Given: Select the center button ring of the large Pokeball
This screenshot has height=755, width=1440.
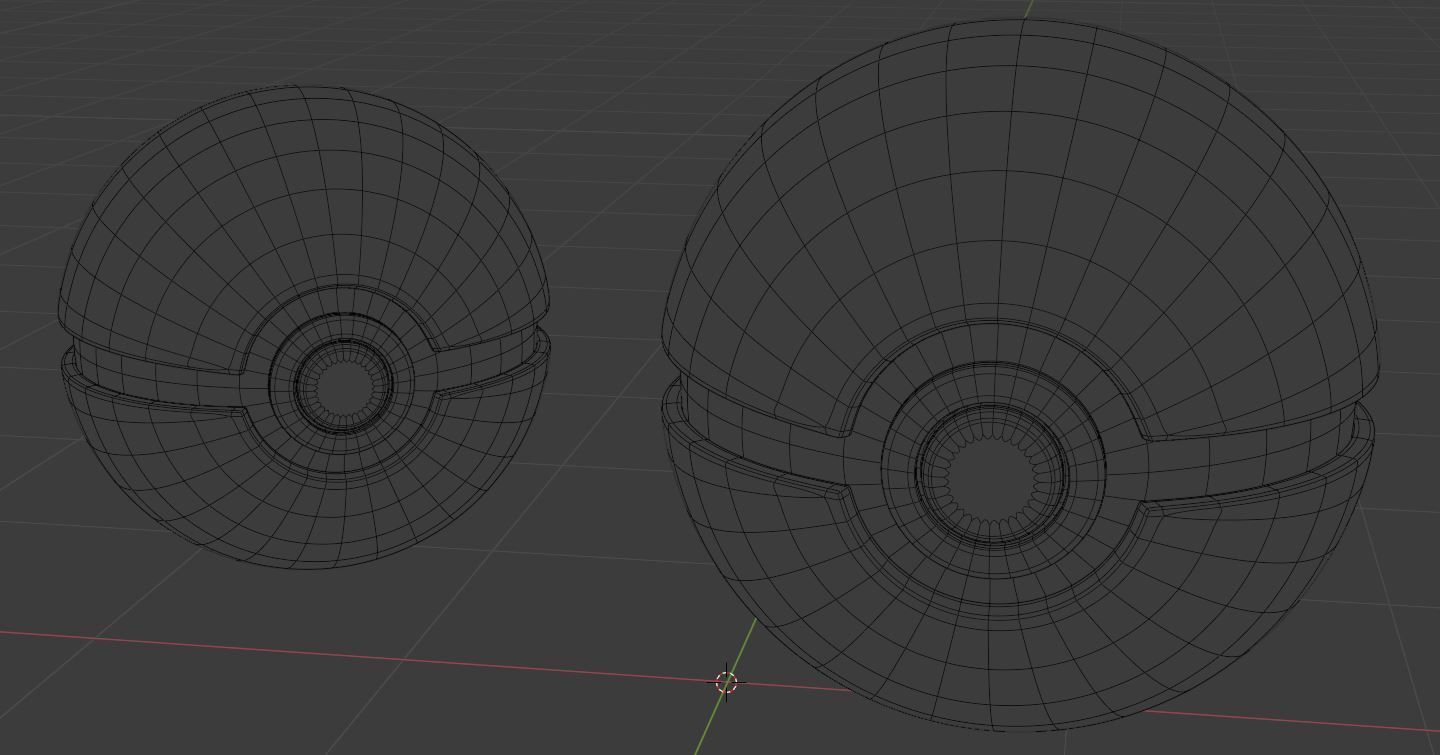Looking at the screenshot, I should [992, 474].
